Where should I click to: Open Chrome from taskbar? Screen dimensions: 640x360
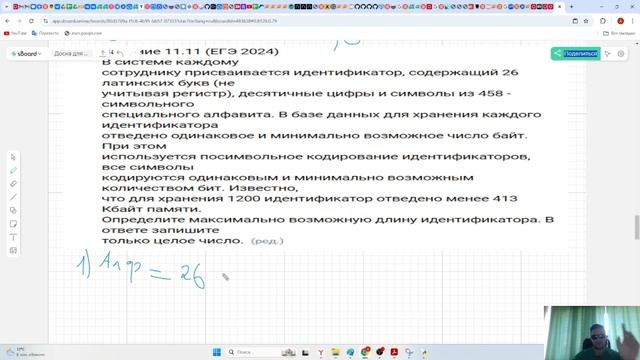pos(365,352)
